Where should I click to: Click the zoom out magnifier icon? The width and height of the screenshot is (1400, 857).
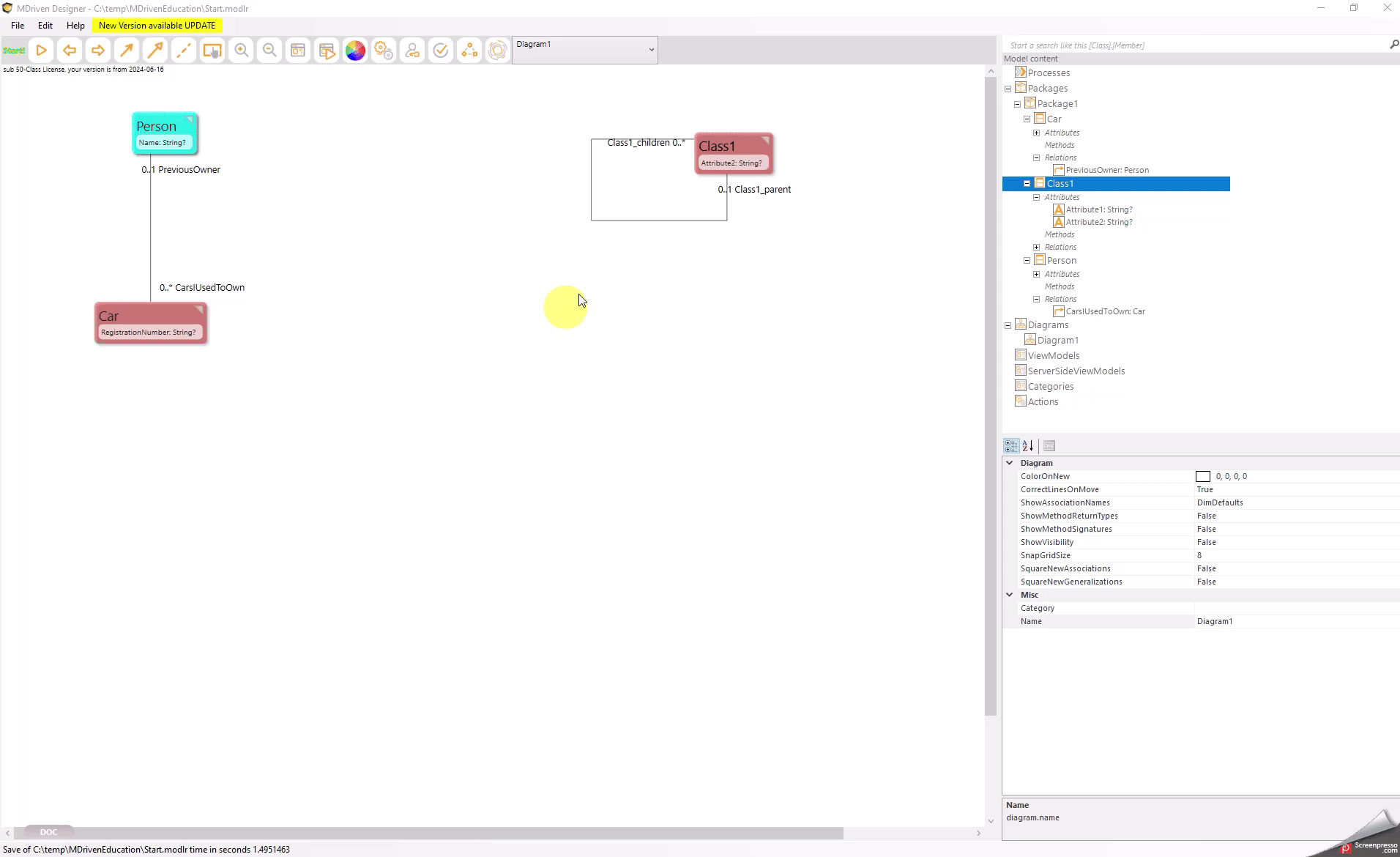click(269, 51)
